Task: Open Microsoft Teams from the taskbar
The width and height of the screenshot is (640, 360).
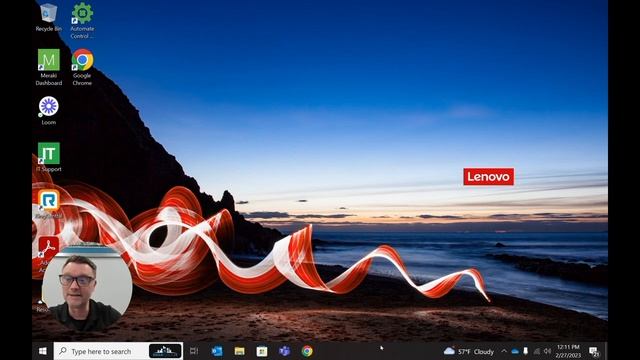Action: 284,351
